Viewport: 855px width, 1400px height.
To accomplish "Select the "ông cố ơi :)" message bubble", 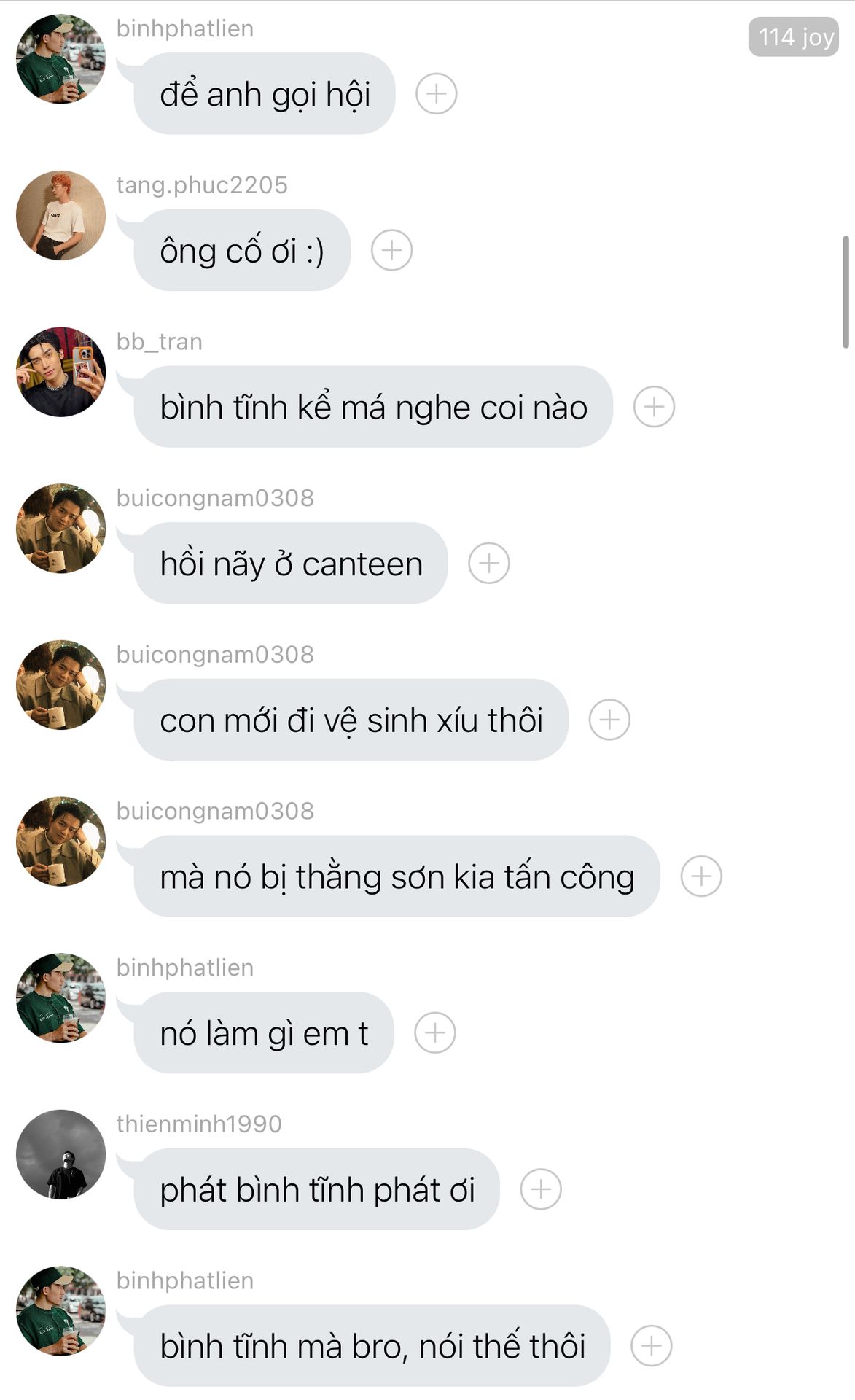I will click(242, 250).
